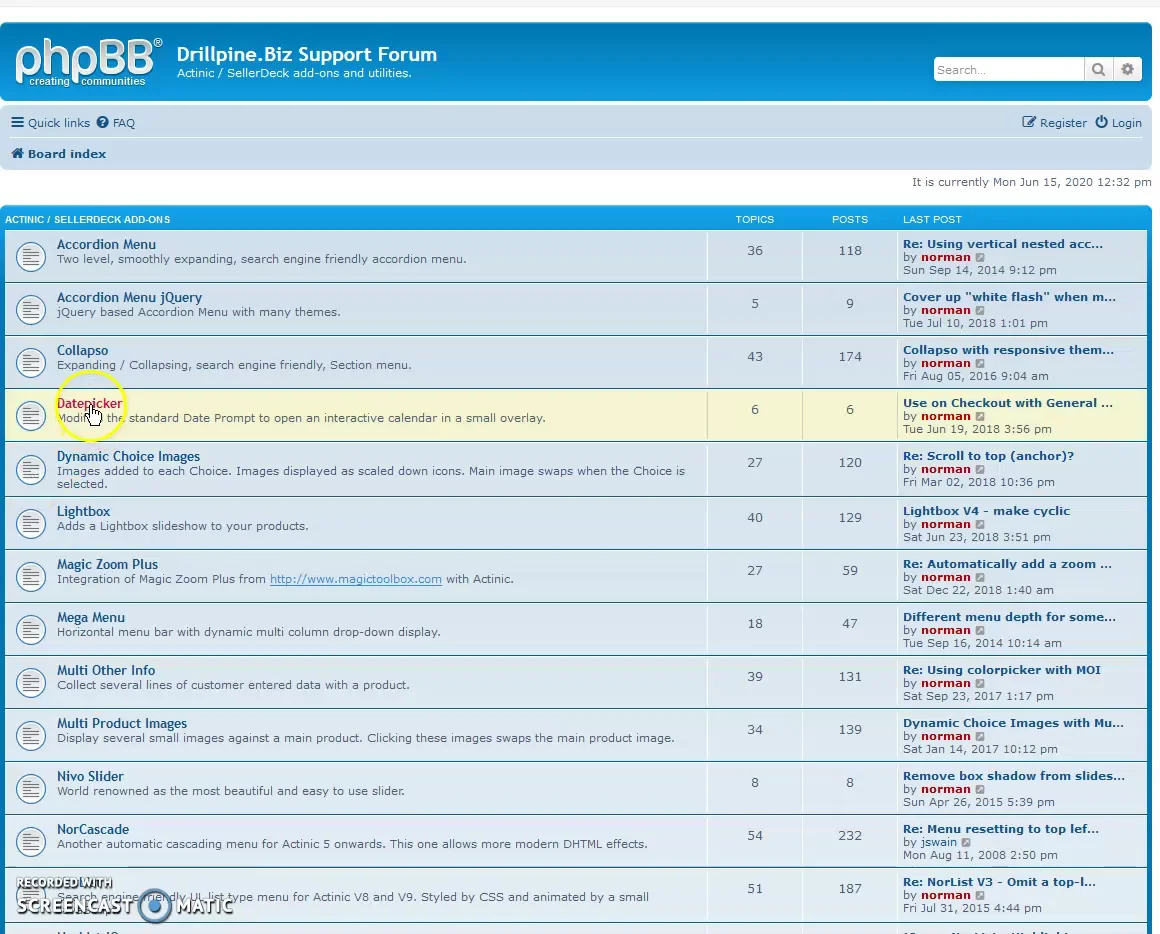Click the view-latest-post icon in Mega Menu row
Screen dimensions: 1160x934
tap(980, 631)
